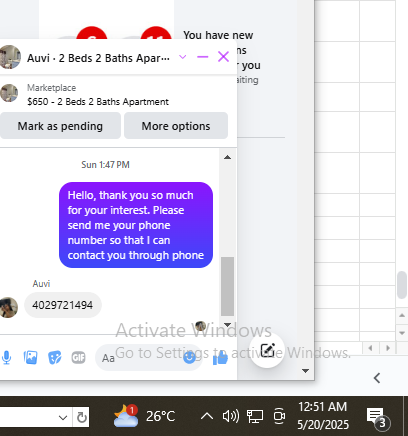The image size is (408, 436).
Task: Open the clock showing 12:51 AM
Action: tap(323, 416)
